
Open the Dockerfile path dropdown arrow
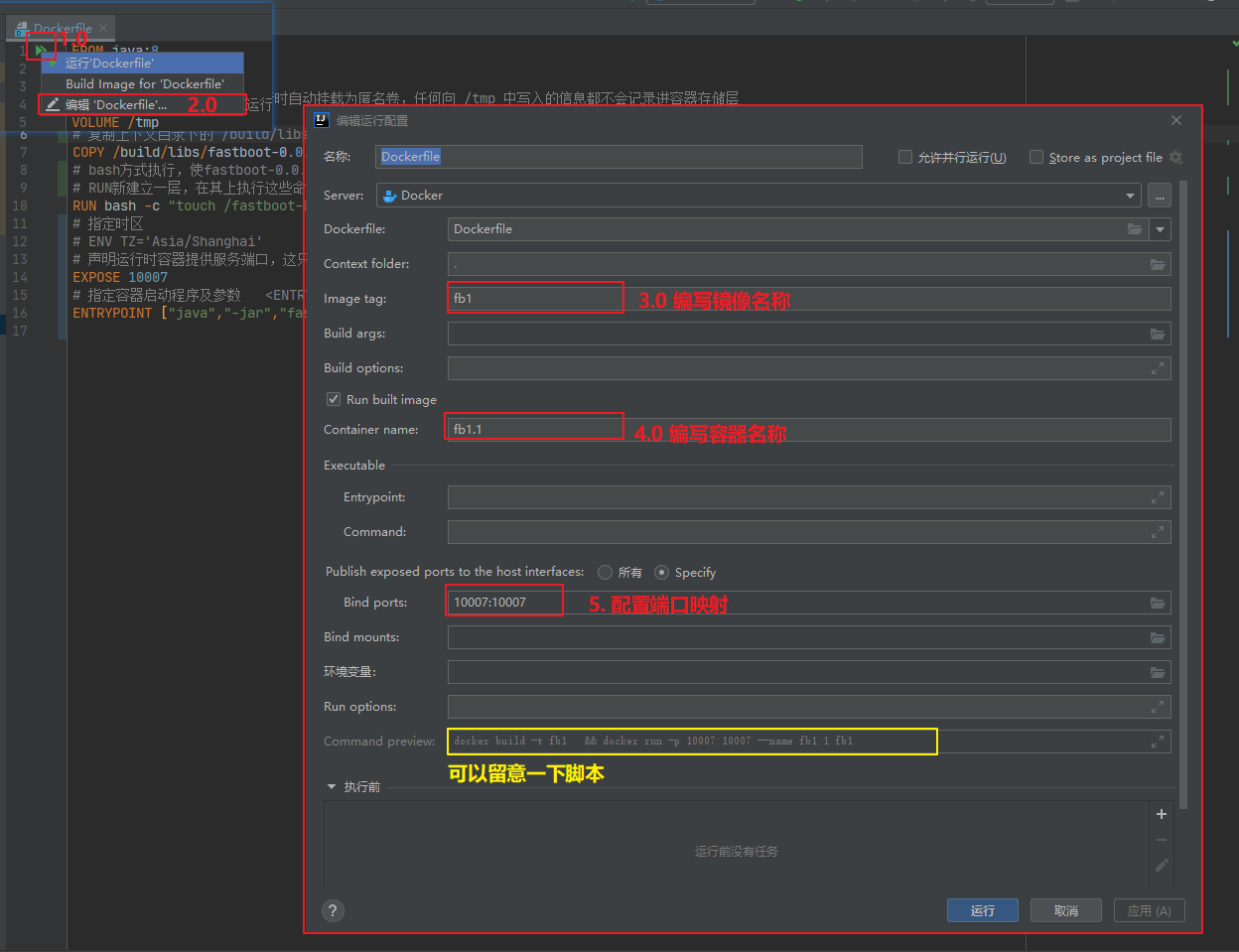(1161, 229)
